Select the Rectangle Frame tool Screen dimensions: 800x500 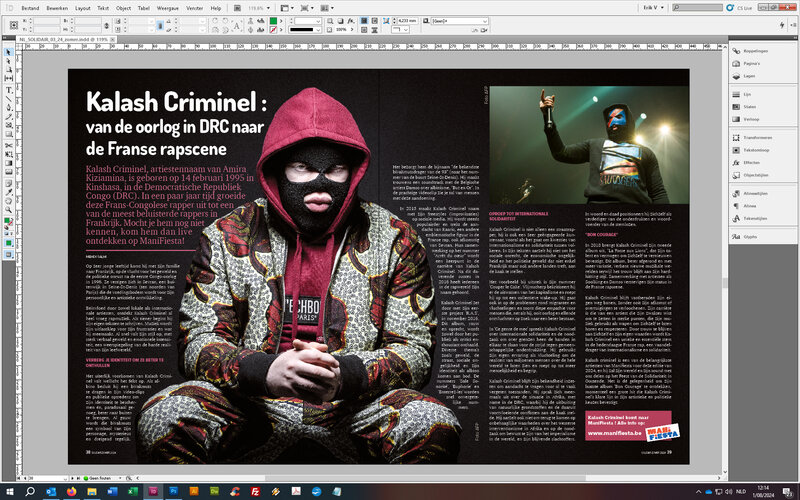pos(9,125)
